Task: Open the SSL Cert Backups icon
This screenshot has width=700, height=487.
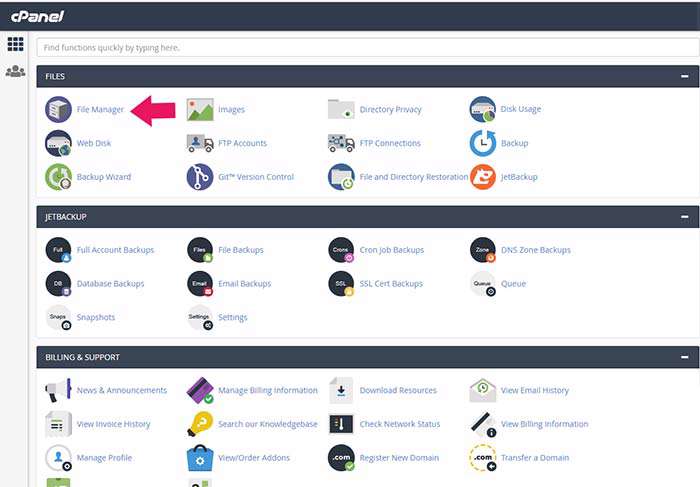Action: pos(341,283)
